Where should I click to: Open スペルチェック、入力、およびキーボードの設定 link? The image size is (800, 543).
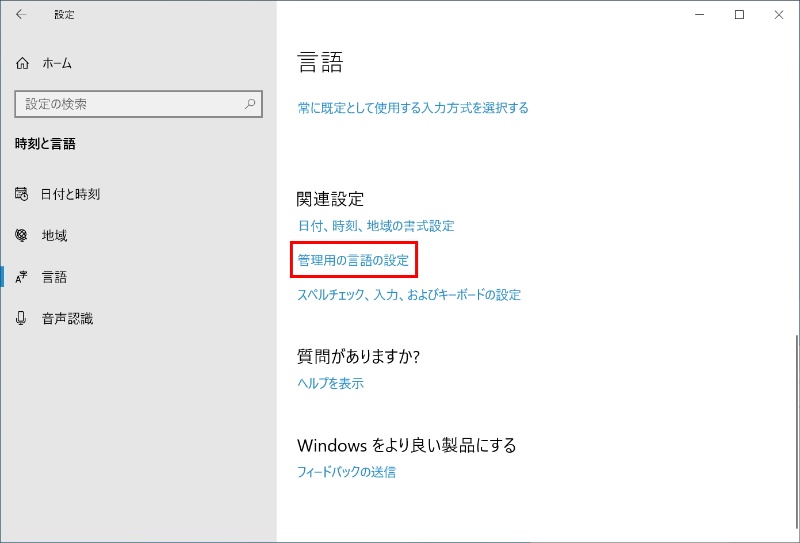[x=409, y=295]
